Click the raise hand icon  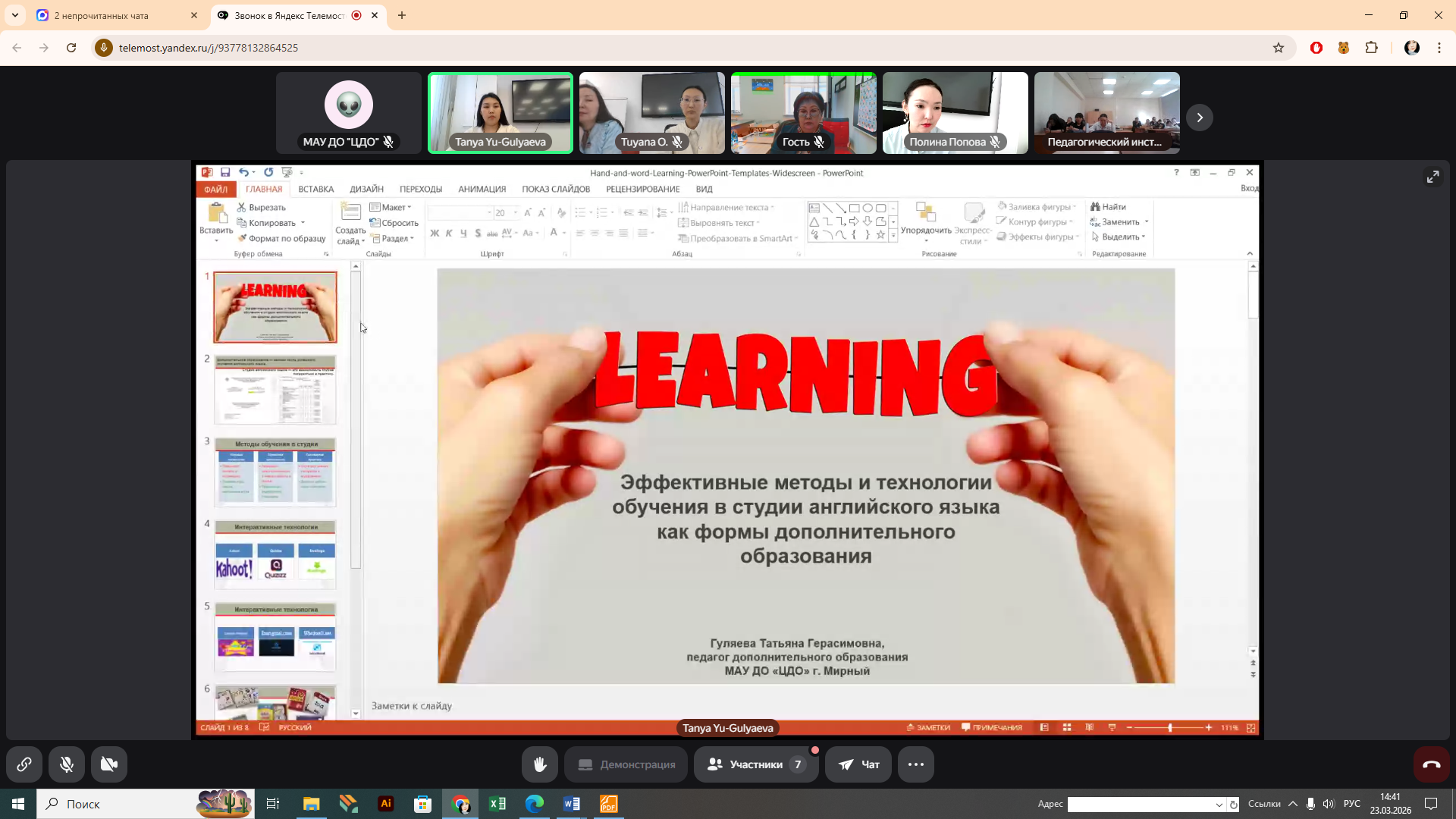point(540,764)
